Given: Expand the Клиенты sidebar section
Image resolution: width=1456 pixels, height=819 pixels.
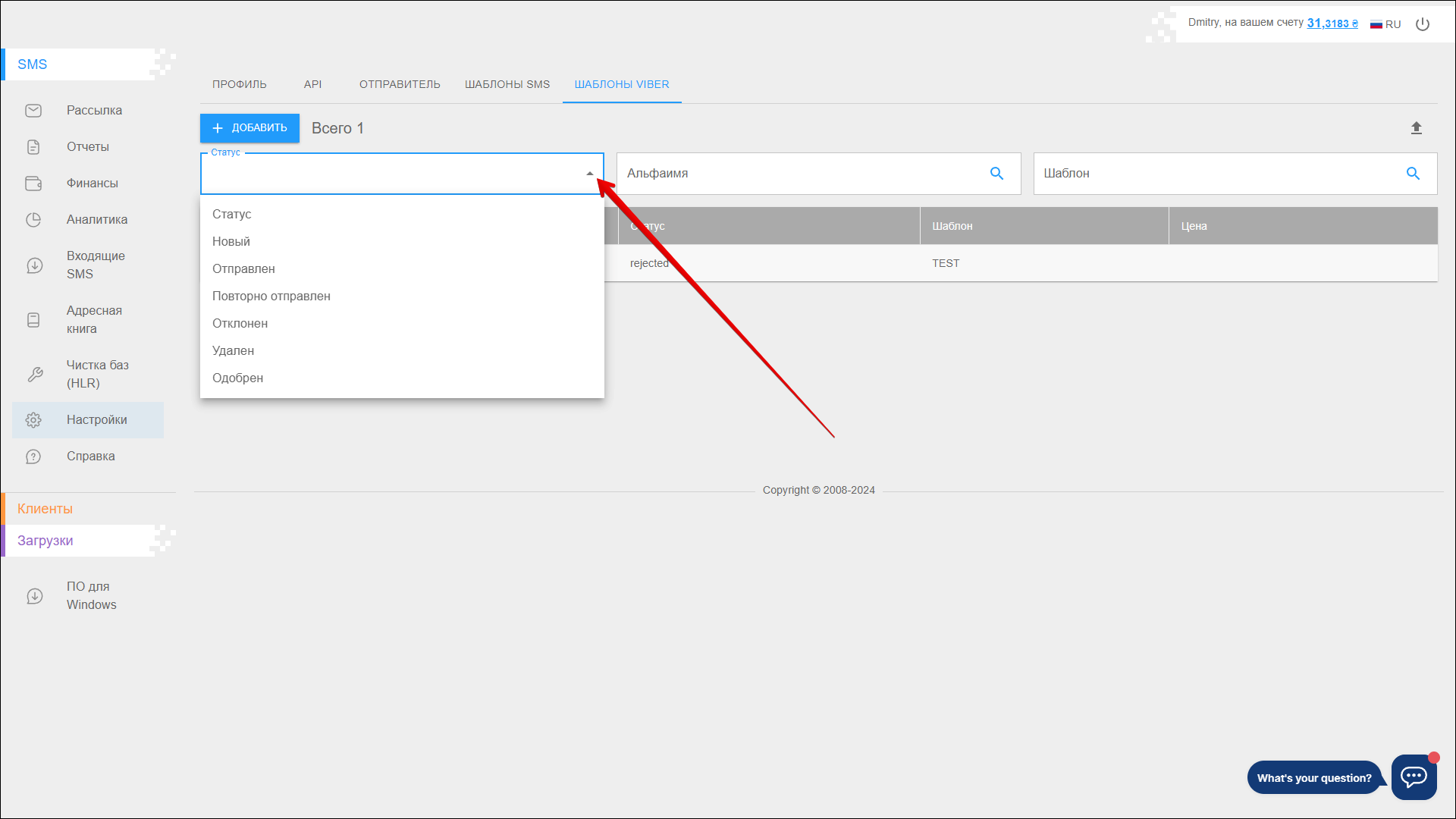Looking at the screenshot, I should pos(45,509).
